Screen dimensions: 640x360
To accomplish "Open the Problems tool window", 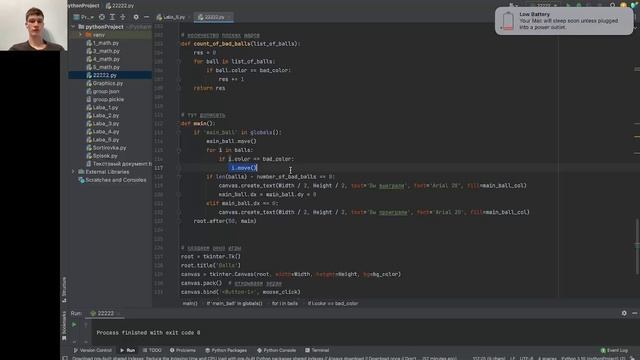I will pyautogui.click(x=182, y=350).
